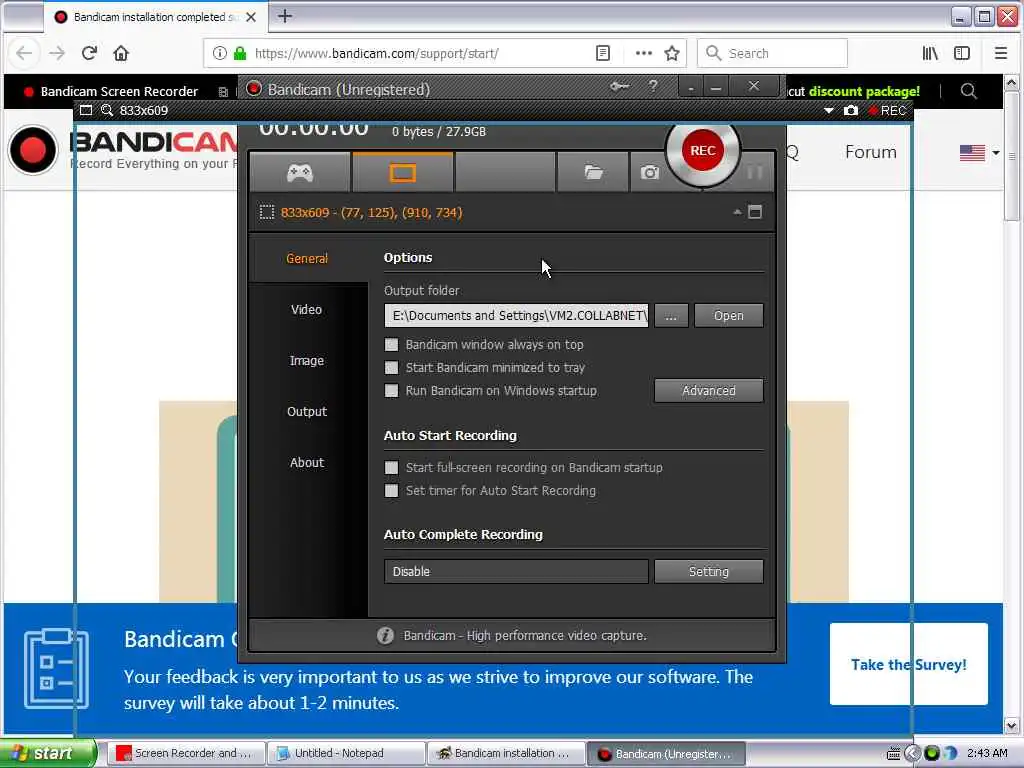Open the language flag dropdown
This screenshot has width=1024, height=768.
[x=979, y=152]
